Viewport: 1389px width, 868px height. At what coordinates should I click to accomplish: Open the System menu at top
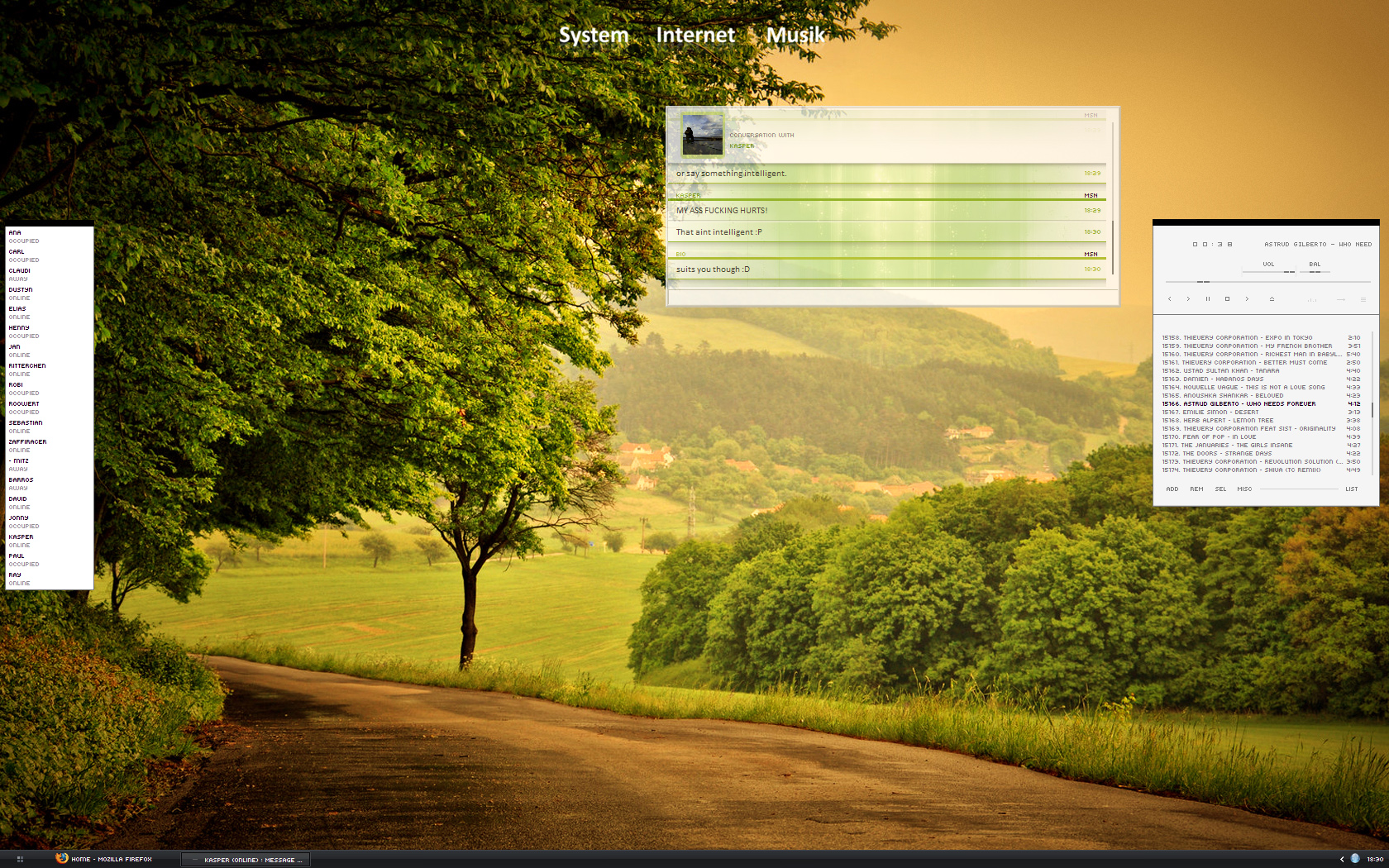pyautogui.click(x=594, y=35)
